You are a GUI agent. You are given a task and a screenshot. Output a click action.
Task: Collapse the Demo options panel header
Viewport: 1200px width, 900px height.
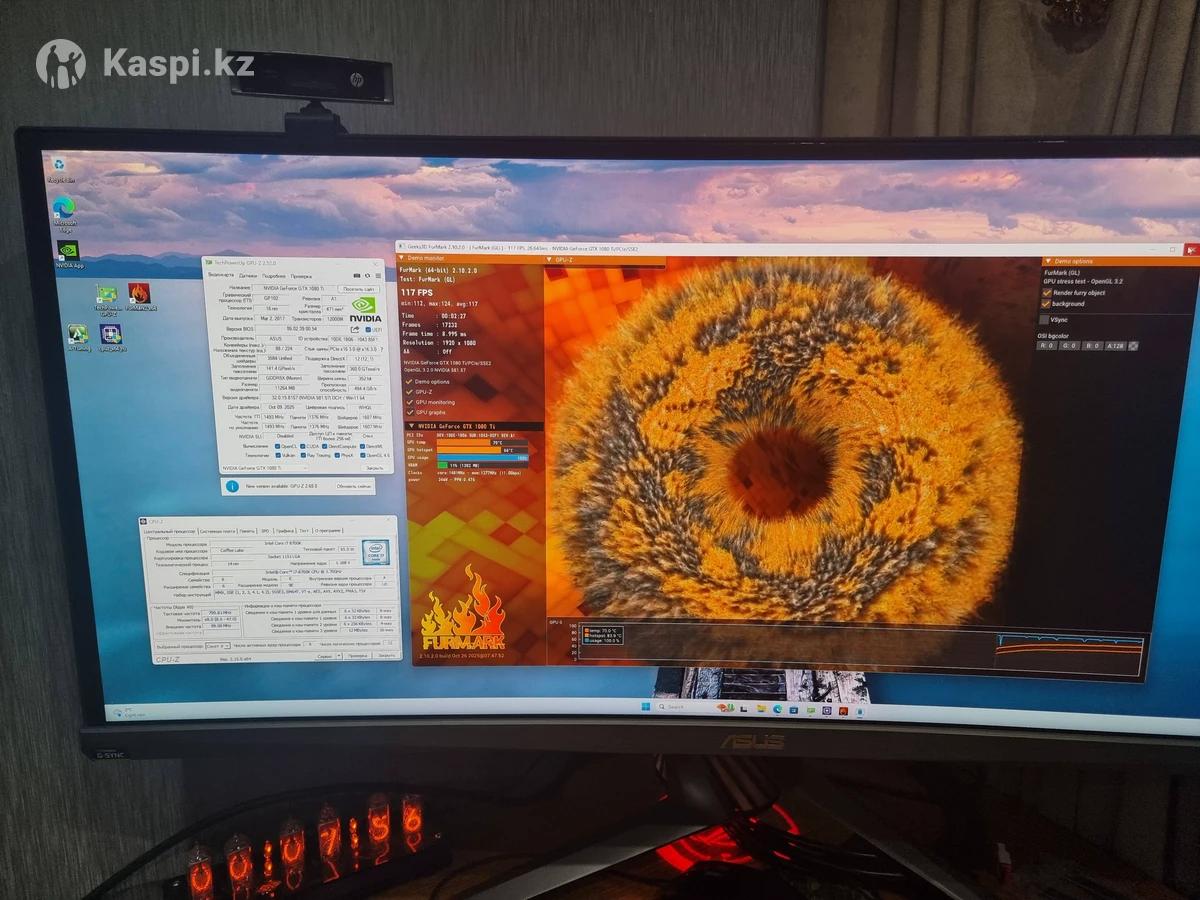pos(1047,261)
